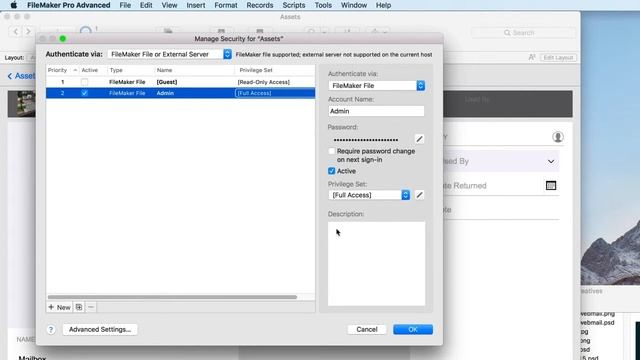Open the File menu
640x360 pixels.
pyautogui.click(x=125, y=5)
